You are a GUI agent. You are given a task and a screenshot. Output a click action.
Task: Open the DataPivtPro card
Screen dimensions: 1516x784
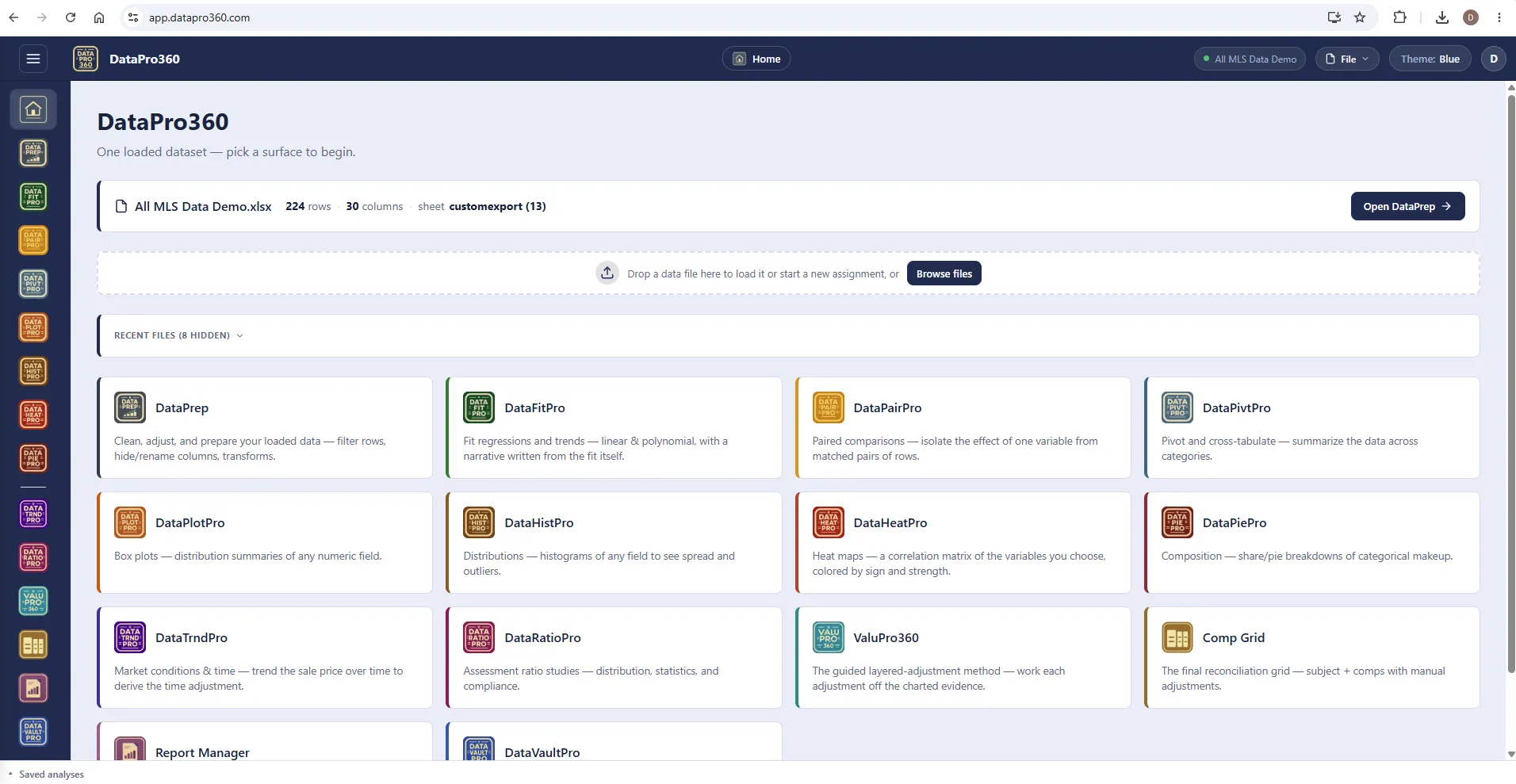[x=1311, y=427]
